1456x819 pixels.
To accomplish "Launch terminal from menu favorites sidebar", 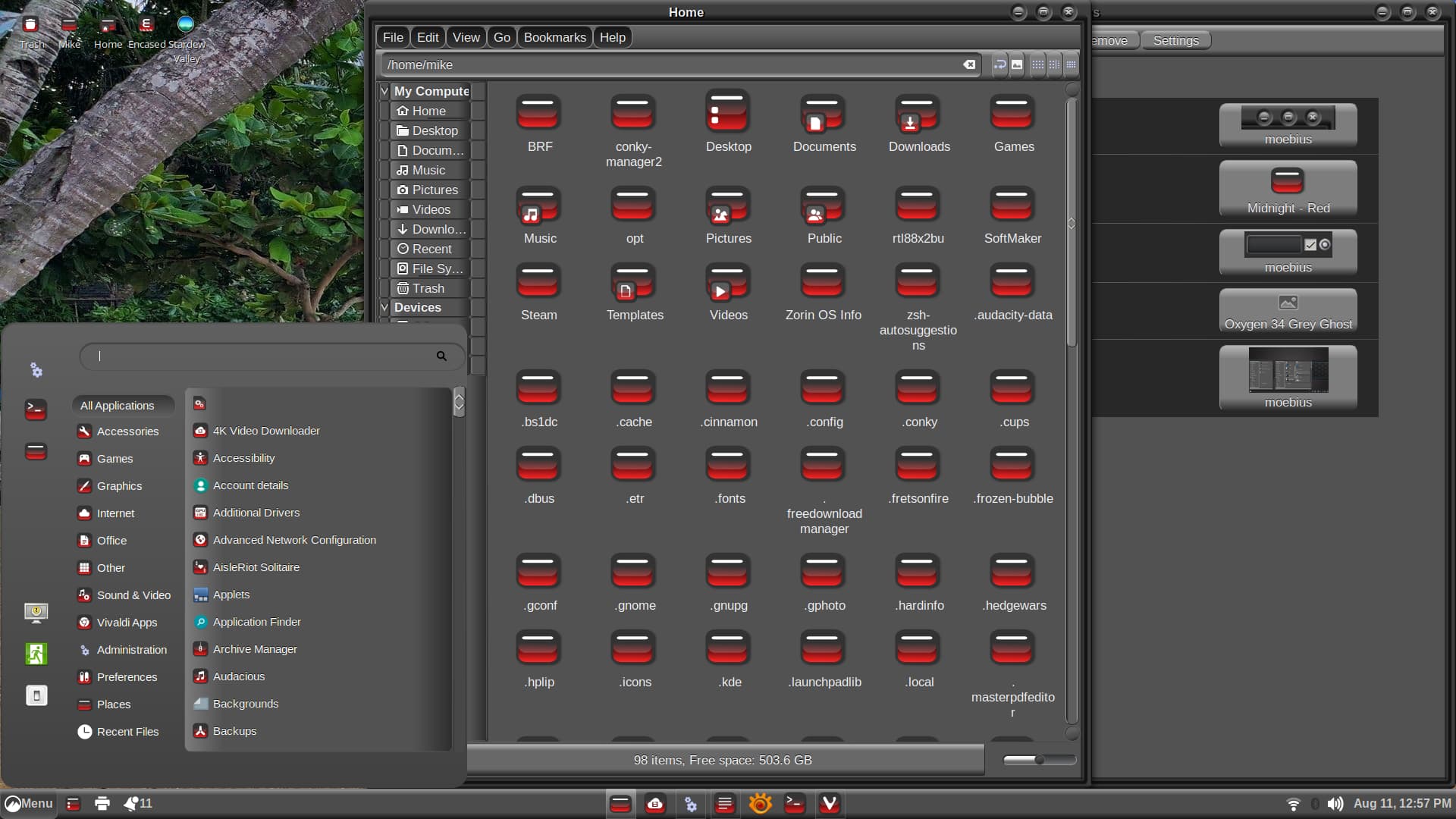I will [x=36, y=409].
